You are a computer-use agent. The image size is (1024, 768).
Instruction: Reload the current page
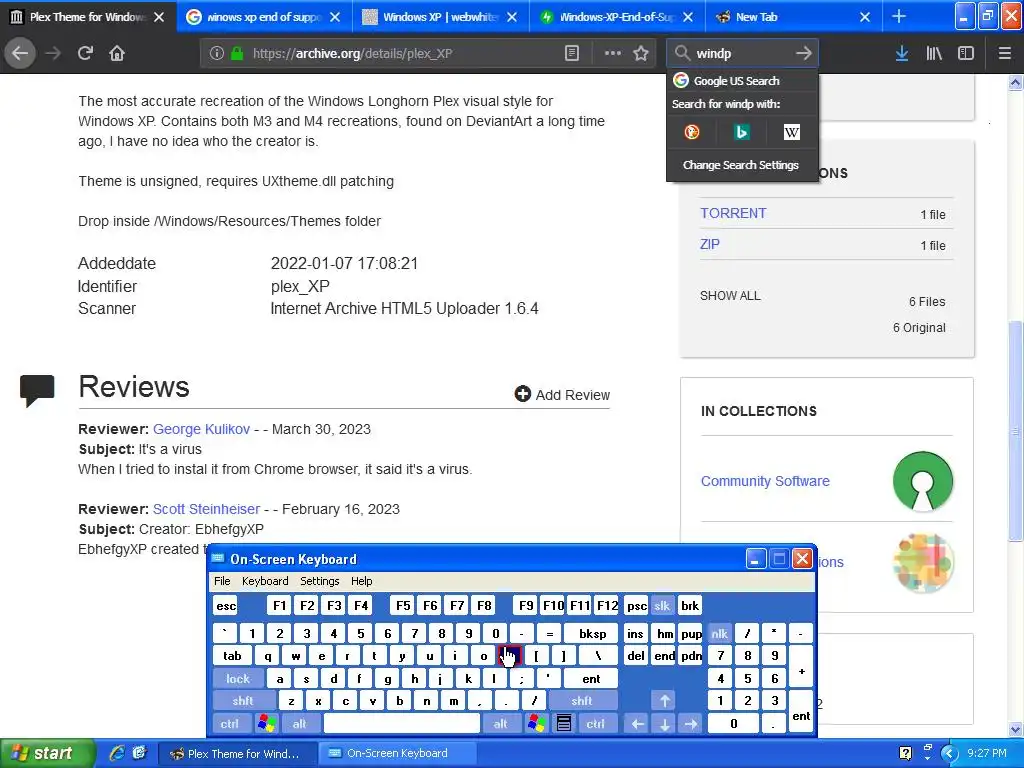[85, 54]
